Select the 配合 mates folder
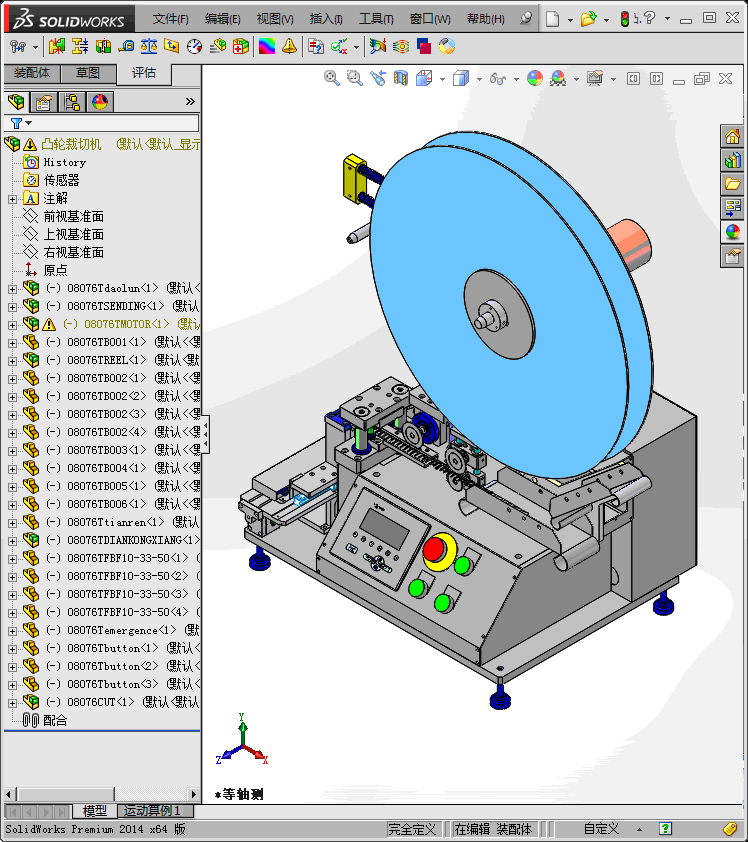This screenshot has width=748, height=842. click(55, 721)
